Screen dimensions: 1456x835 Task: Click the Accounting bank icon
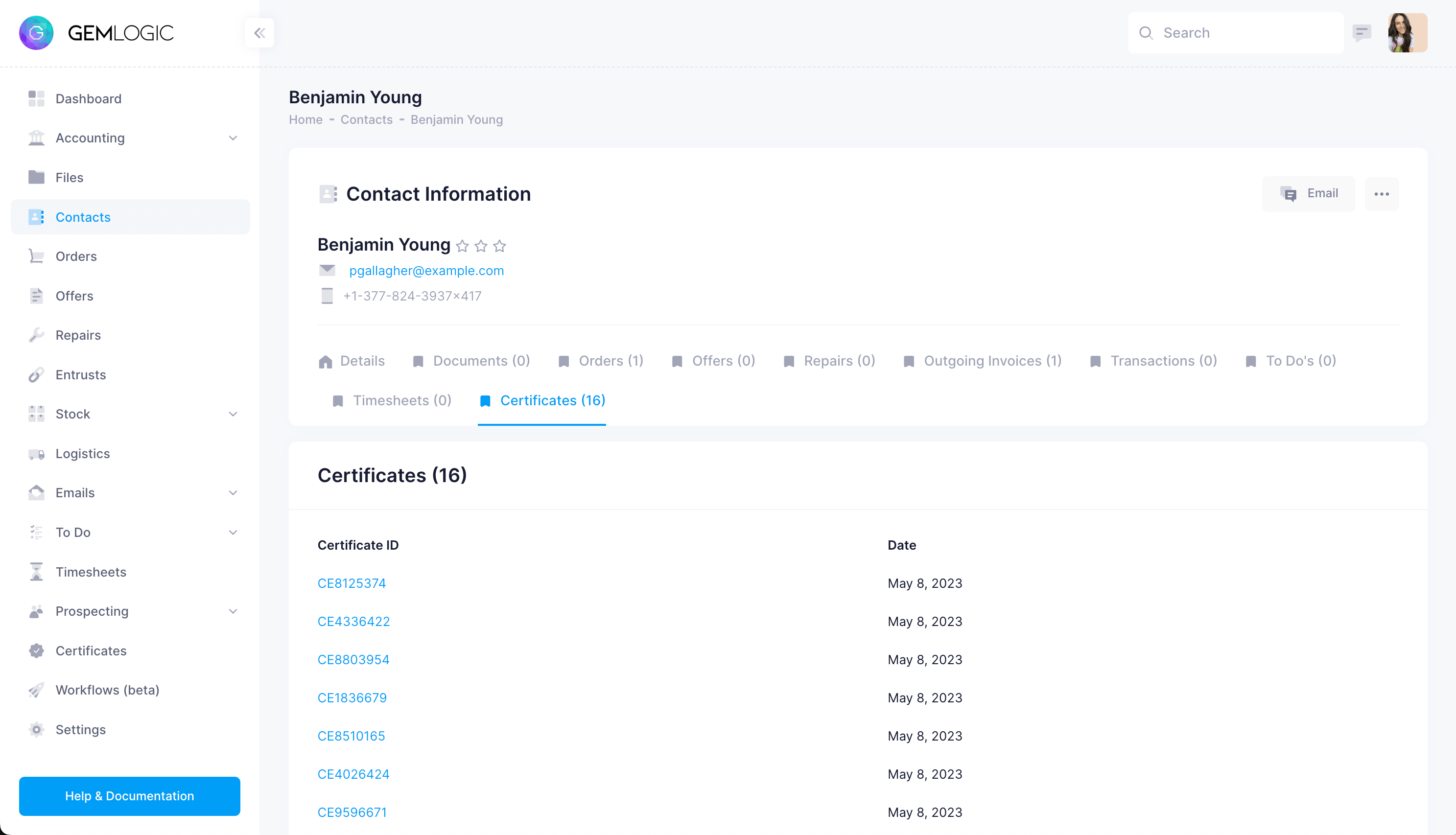[x=36, y=138]
